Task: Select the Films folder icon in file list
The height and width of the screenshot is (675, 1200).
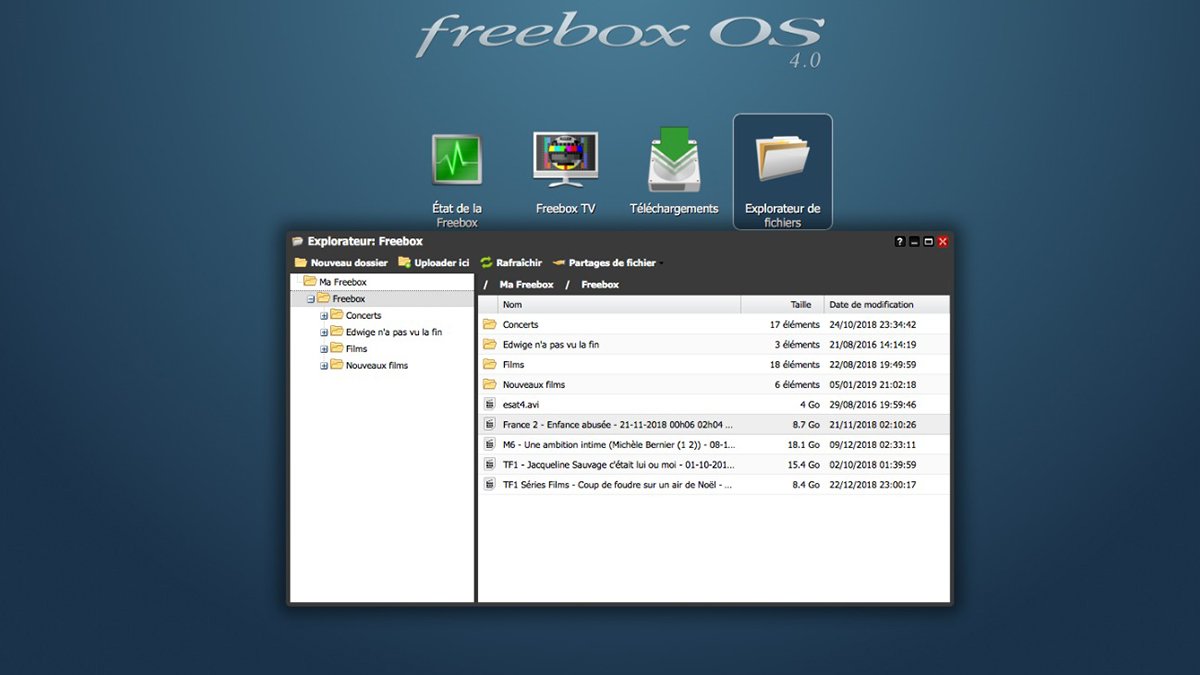Action: 489,364
